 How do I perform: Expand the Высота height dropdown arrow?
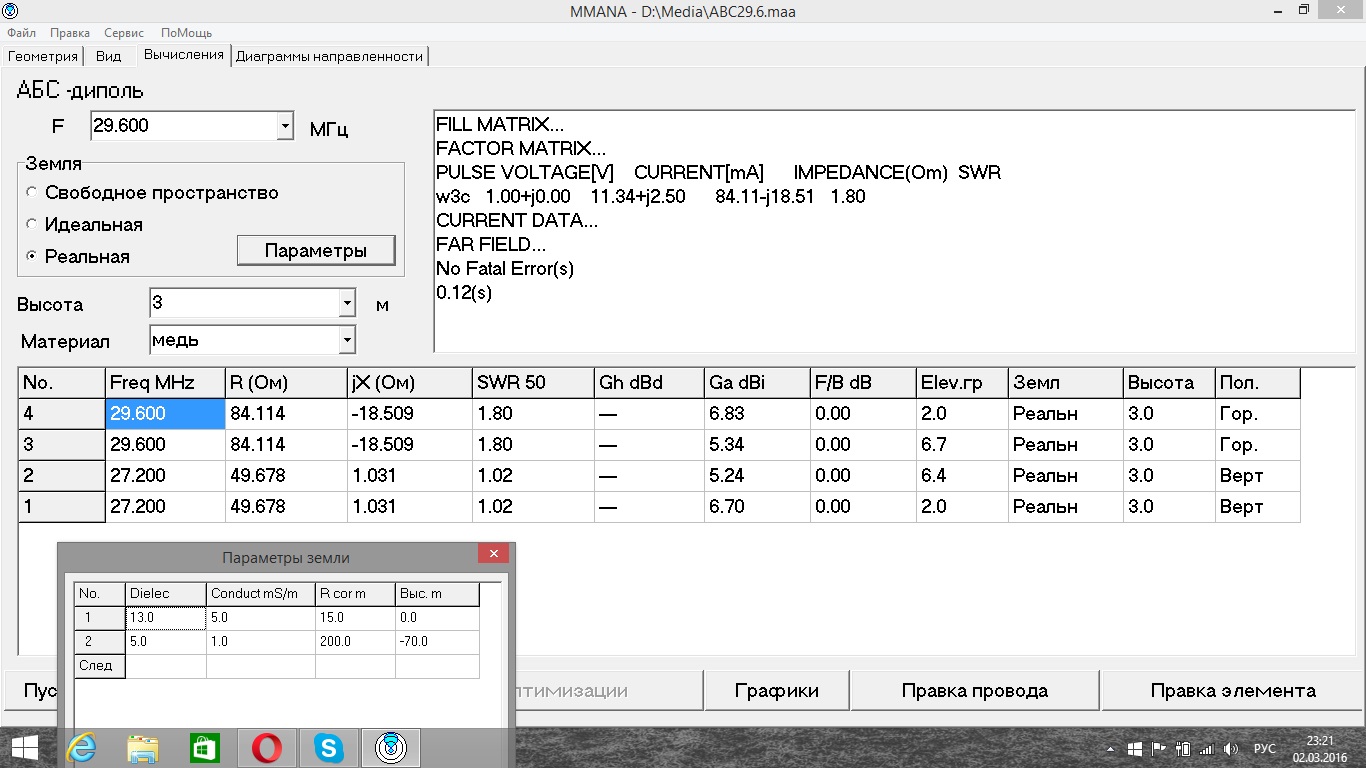point(346,303)
